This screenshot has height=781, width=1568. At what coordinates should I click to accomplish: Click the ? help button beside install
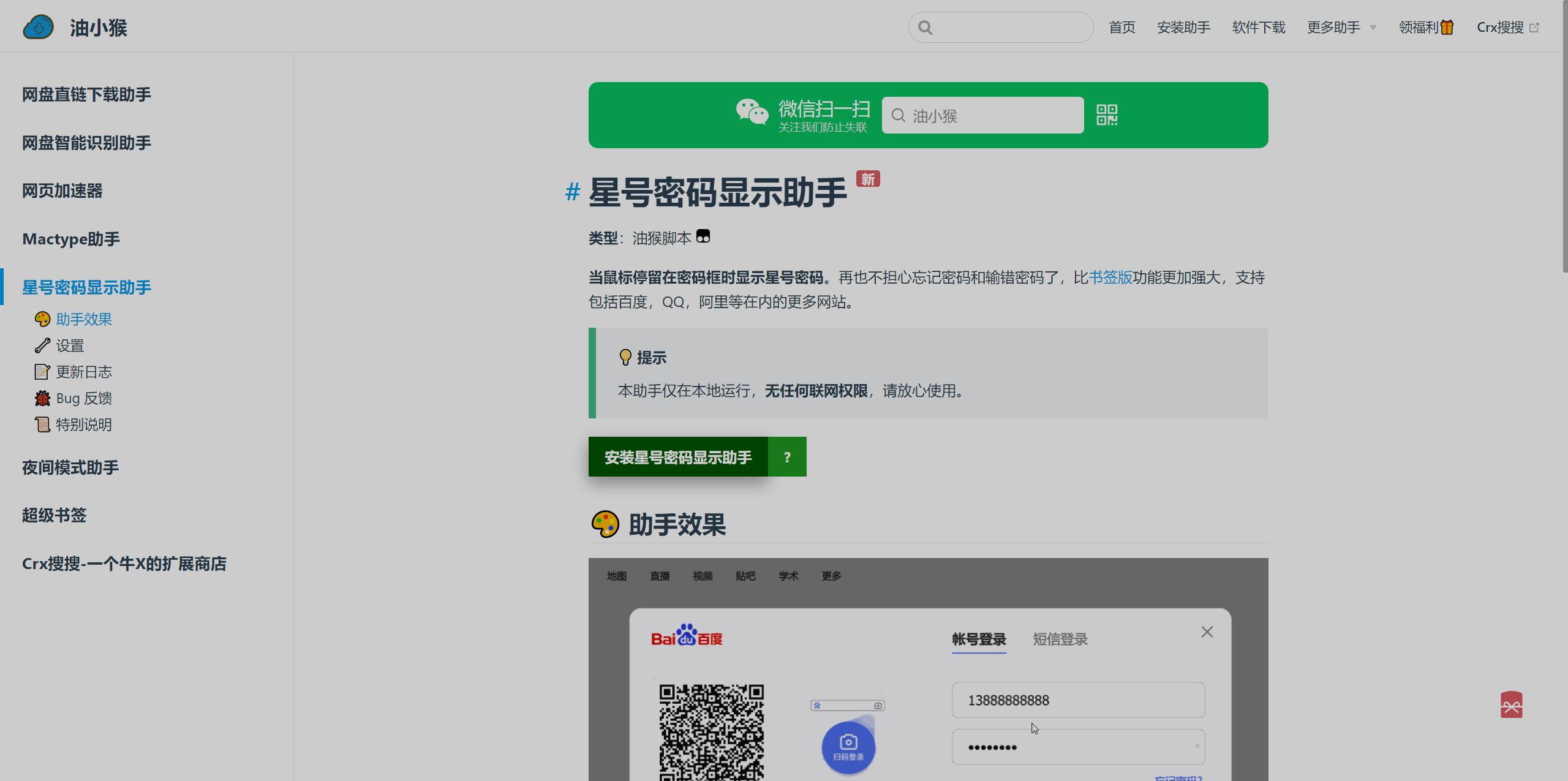(x=787, y=457)
